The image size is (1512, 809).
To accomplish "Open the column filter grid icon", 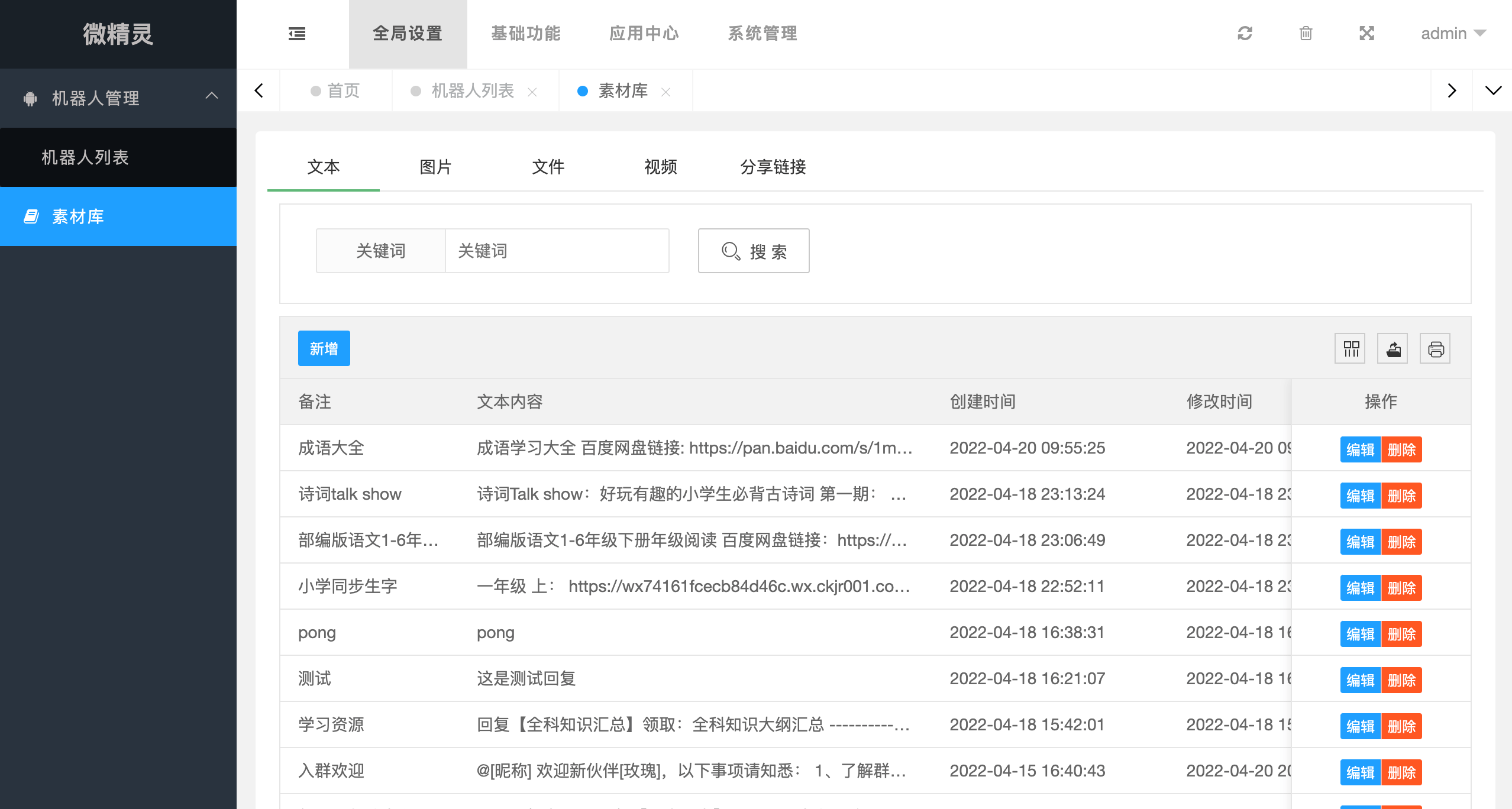I will click(x=1351, y=349).
